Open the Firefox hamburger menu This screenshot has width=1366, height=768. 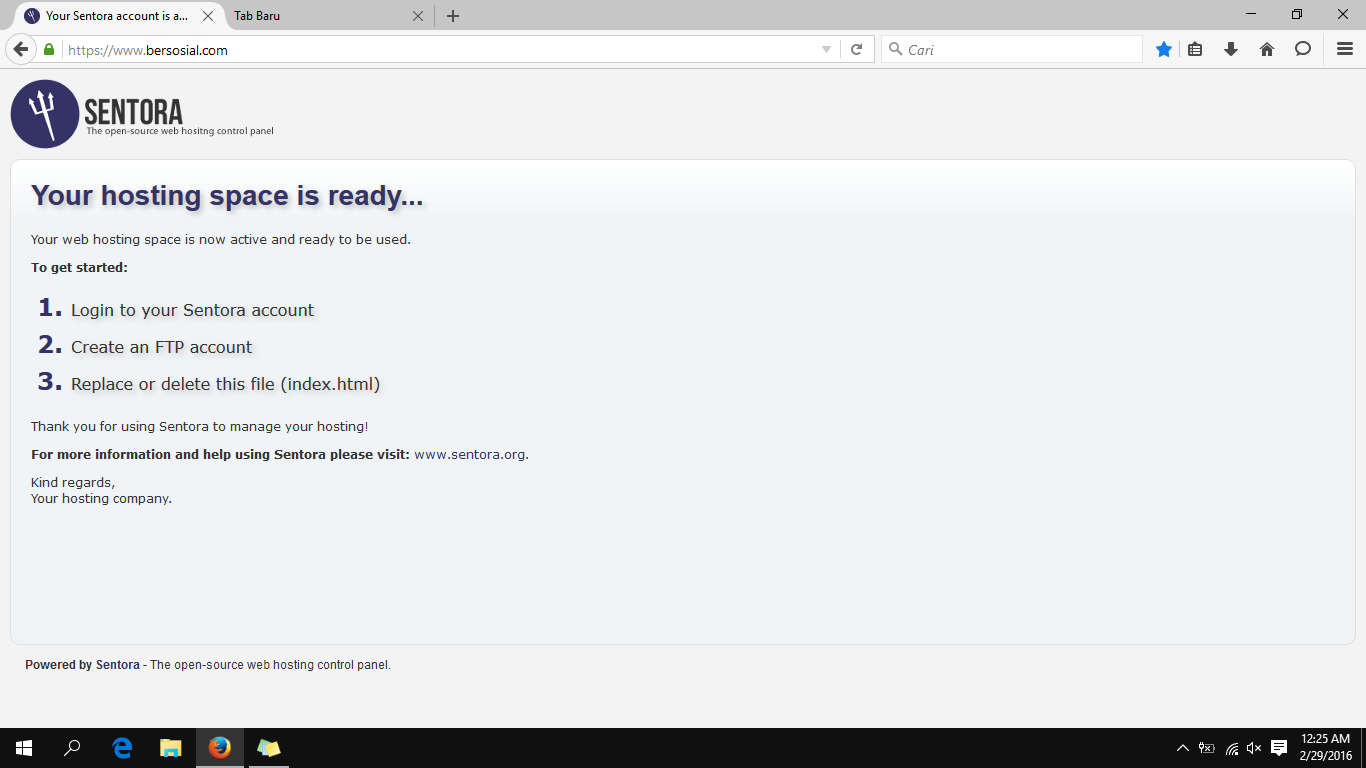click(x=1345, y=49)
